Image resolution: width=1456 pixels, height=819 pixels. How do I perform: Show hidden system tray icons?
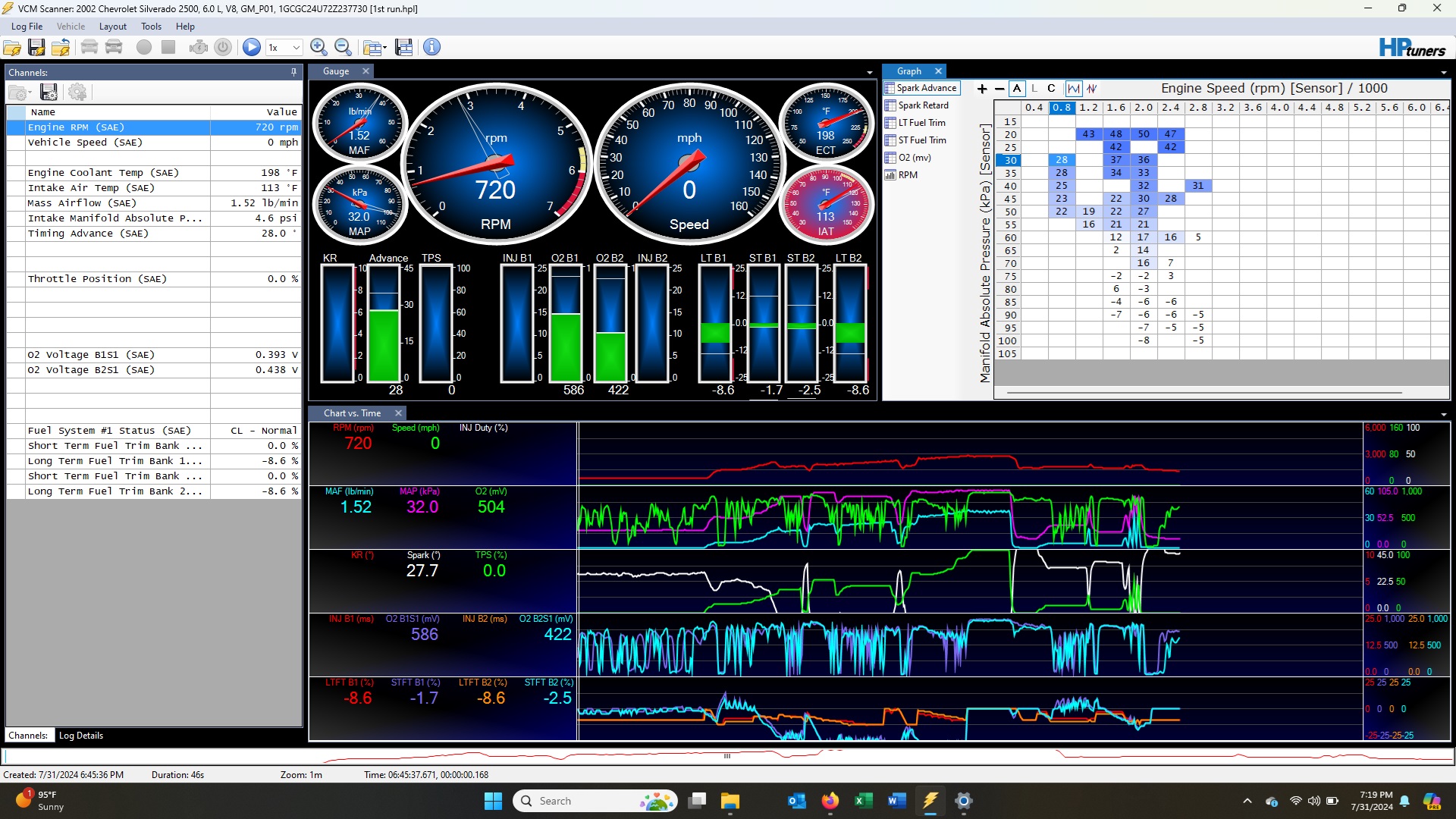pyautogui.click(x=1247, y=801)
